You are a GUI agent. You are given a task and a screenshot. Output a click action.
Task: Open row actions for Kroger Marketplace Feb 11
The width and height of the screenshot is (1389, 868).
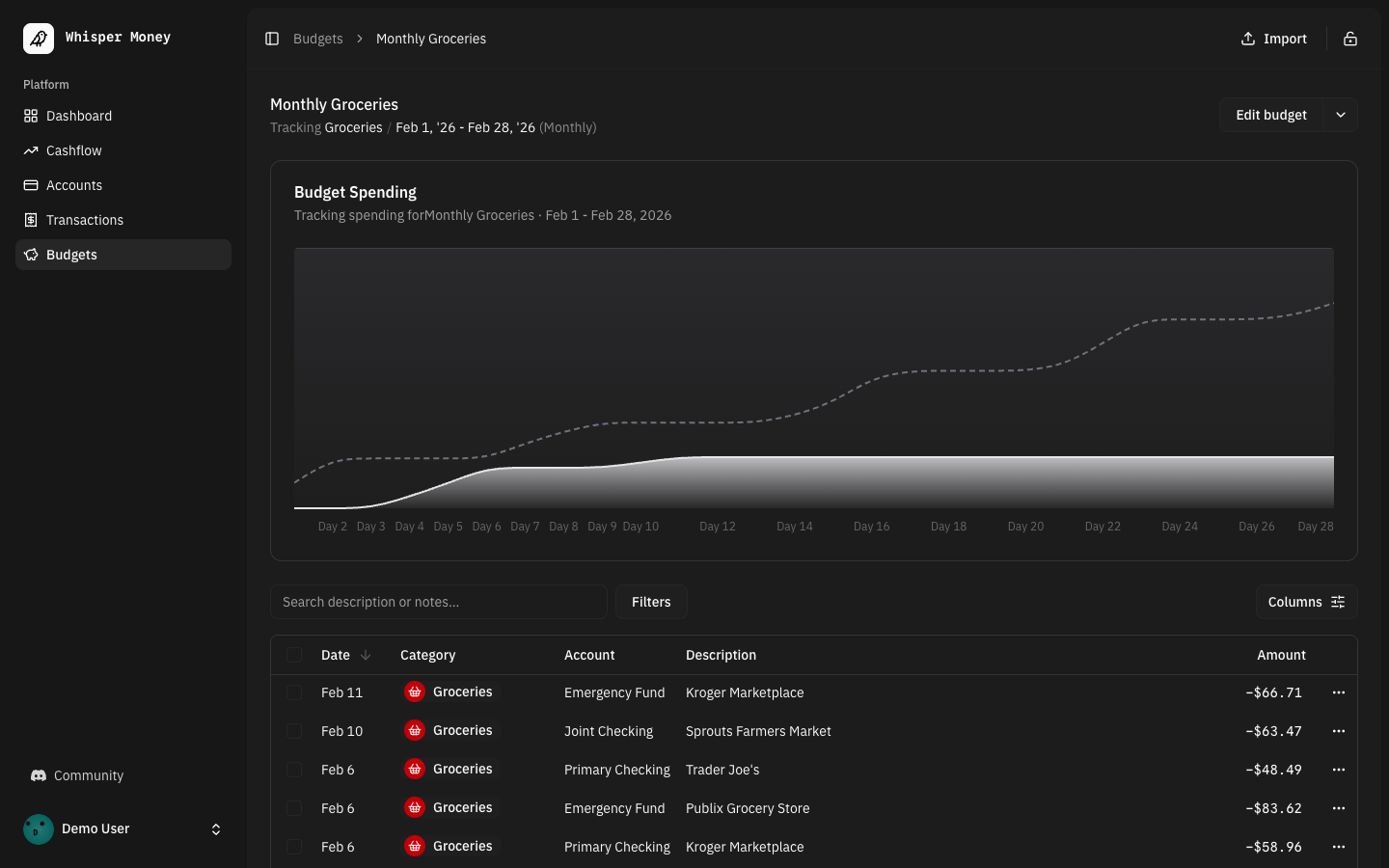coord(1338,692)
